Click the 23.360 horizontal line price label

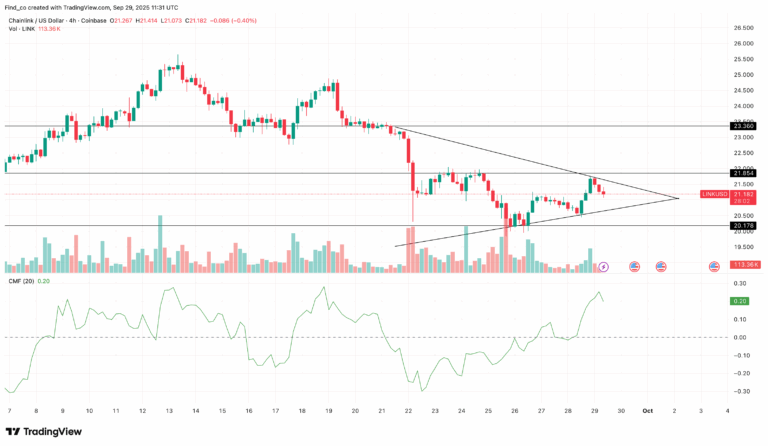[x=743, y=126]
